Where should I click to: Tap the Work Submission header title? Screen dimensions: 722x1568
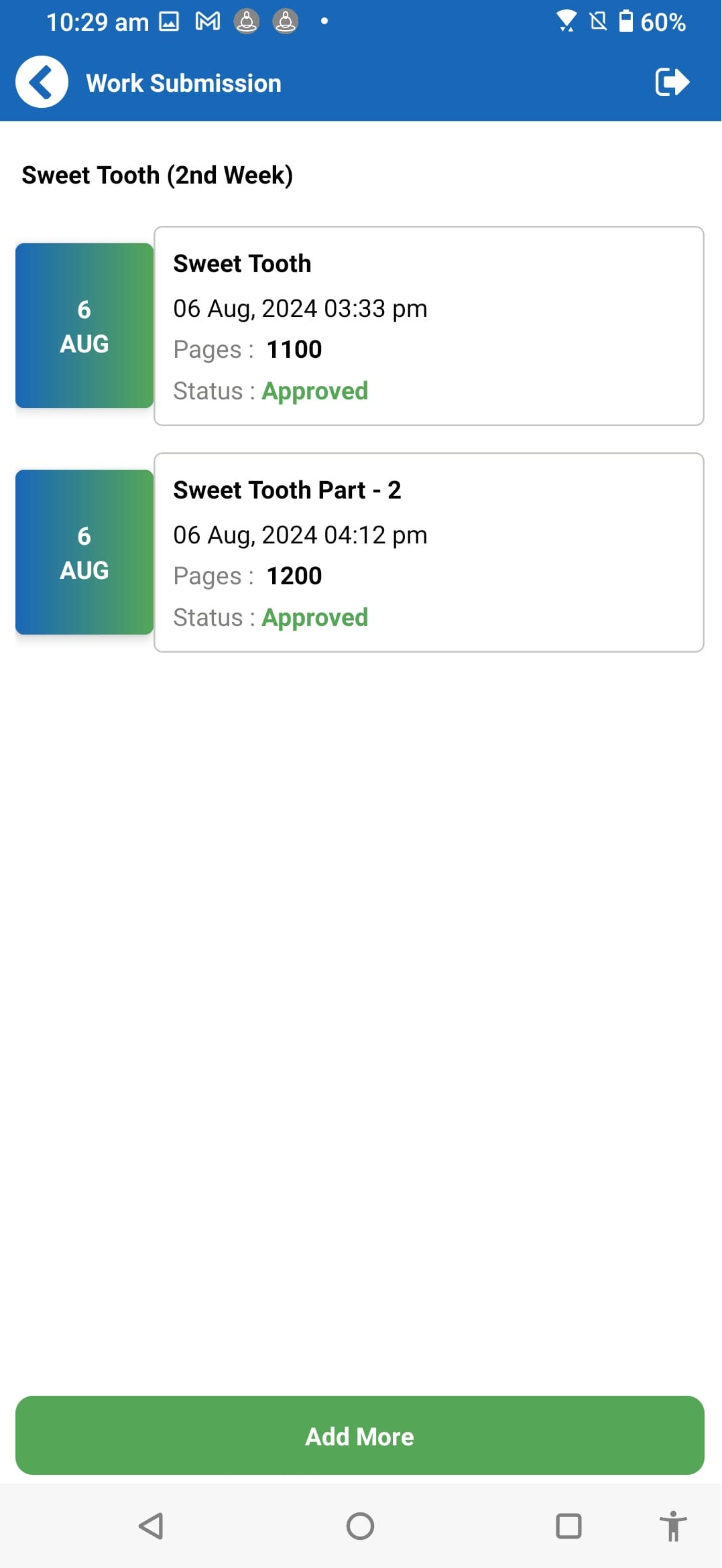(x=184, y=83)
